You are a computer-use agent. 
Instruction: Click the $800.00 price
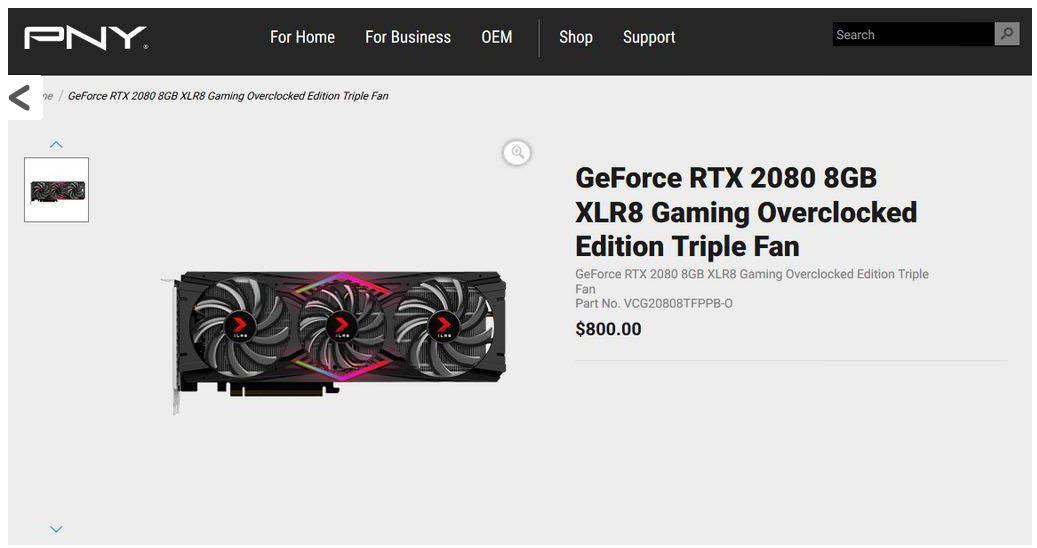click(608, 329)
